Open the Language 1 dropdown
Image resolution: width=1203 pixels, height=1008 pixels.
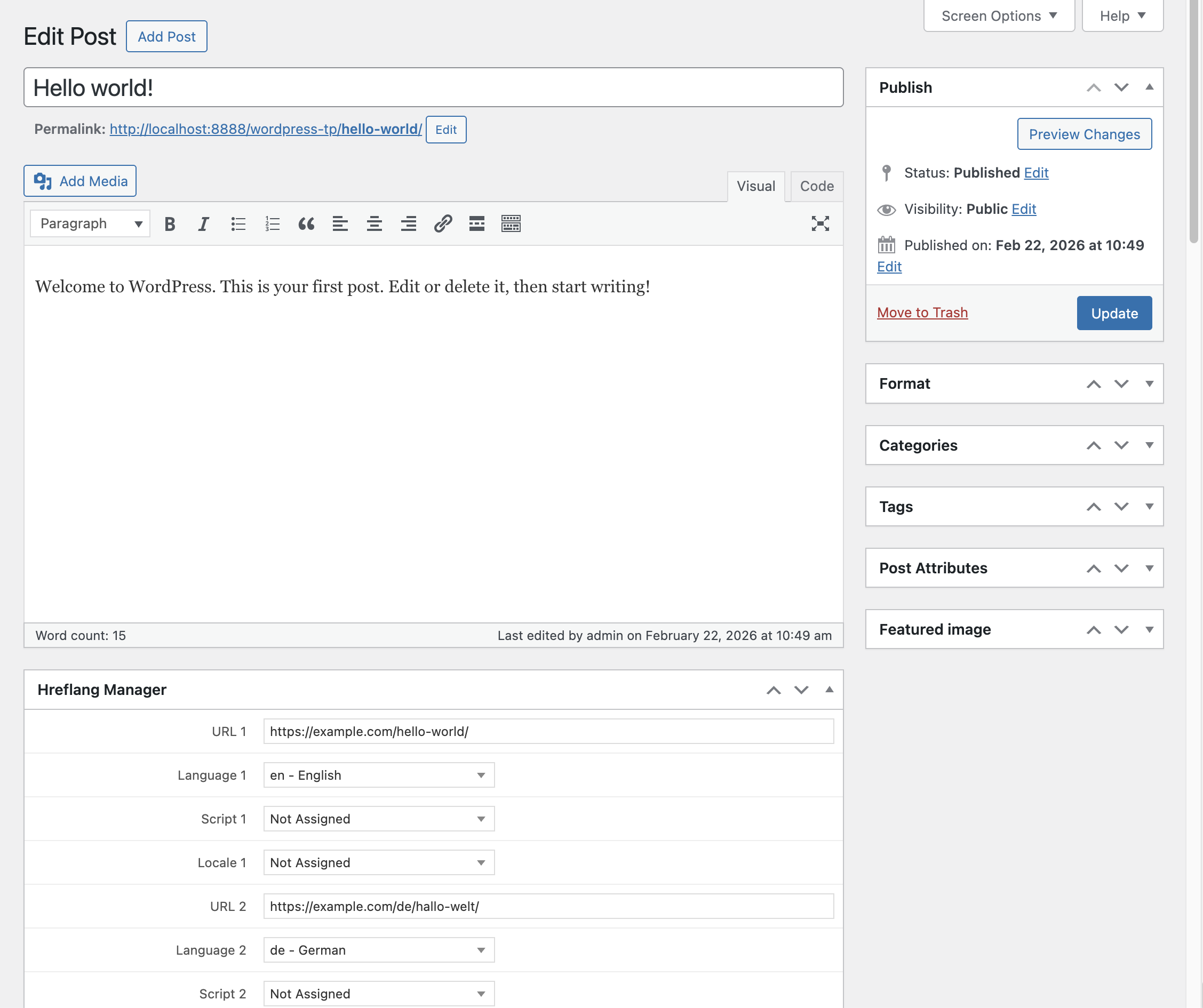[x=378, y=775]
